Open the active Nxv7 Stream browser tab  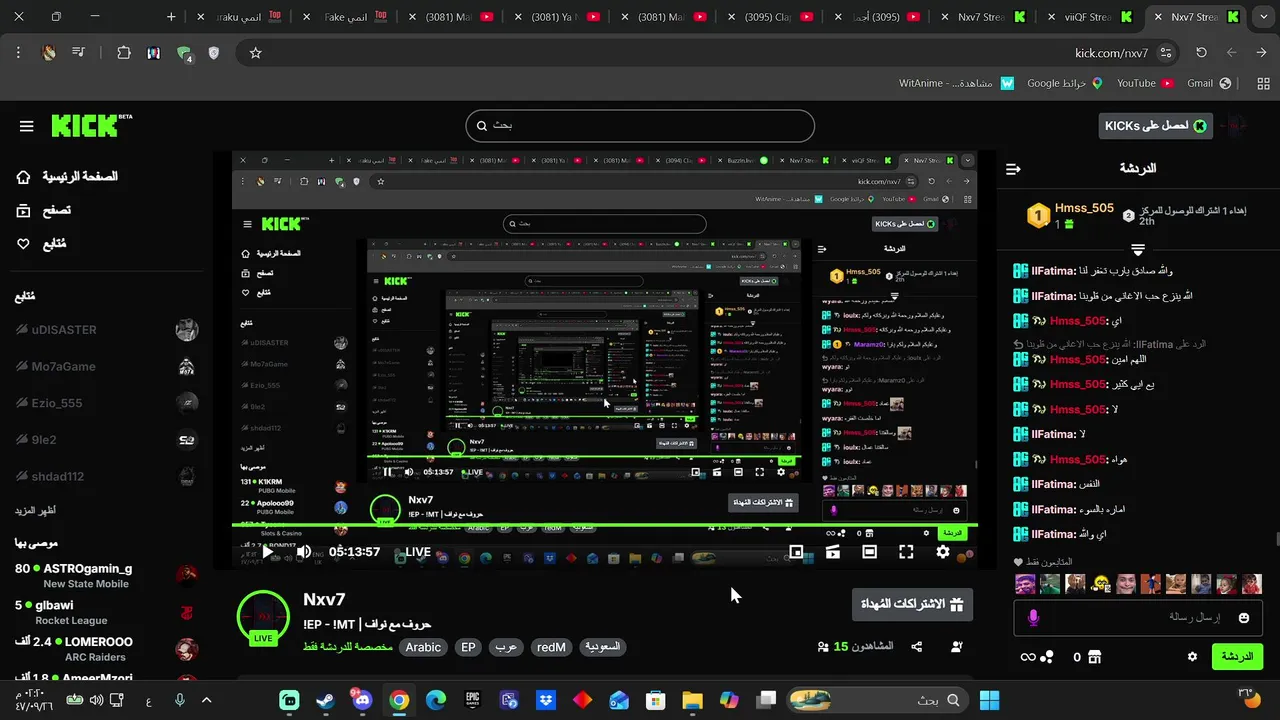tap(1195, 17)
